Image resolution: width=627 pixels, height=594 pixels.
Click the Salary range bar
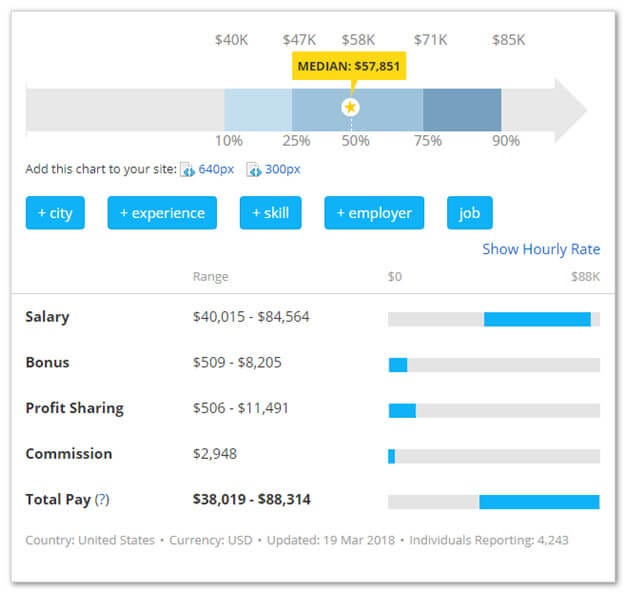point(494,319)
